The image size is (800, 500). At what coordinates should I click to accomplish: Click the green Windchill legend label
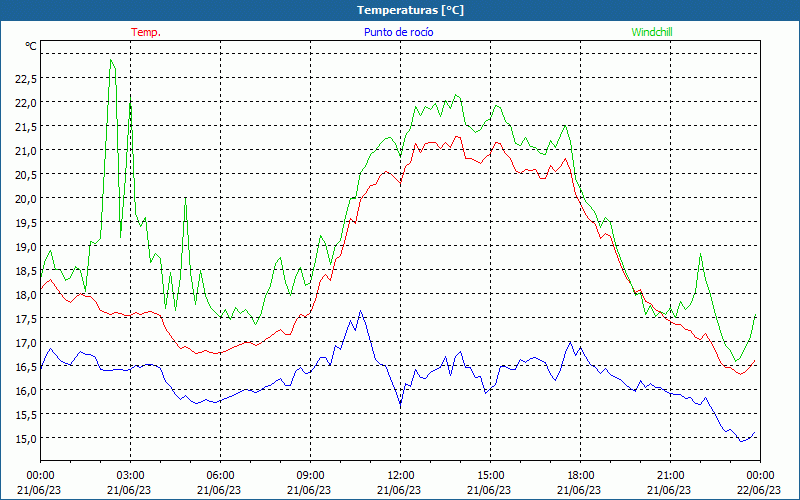(652, 32)
